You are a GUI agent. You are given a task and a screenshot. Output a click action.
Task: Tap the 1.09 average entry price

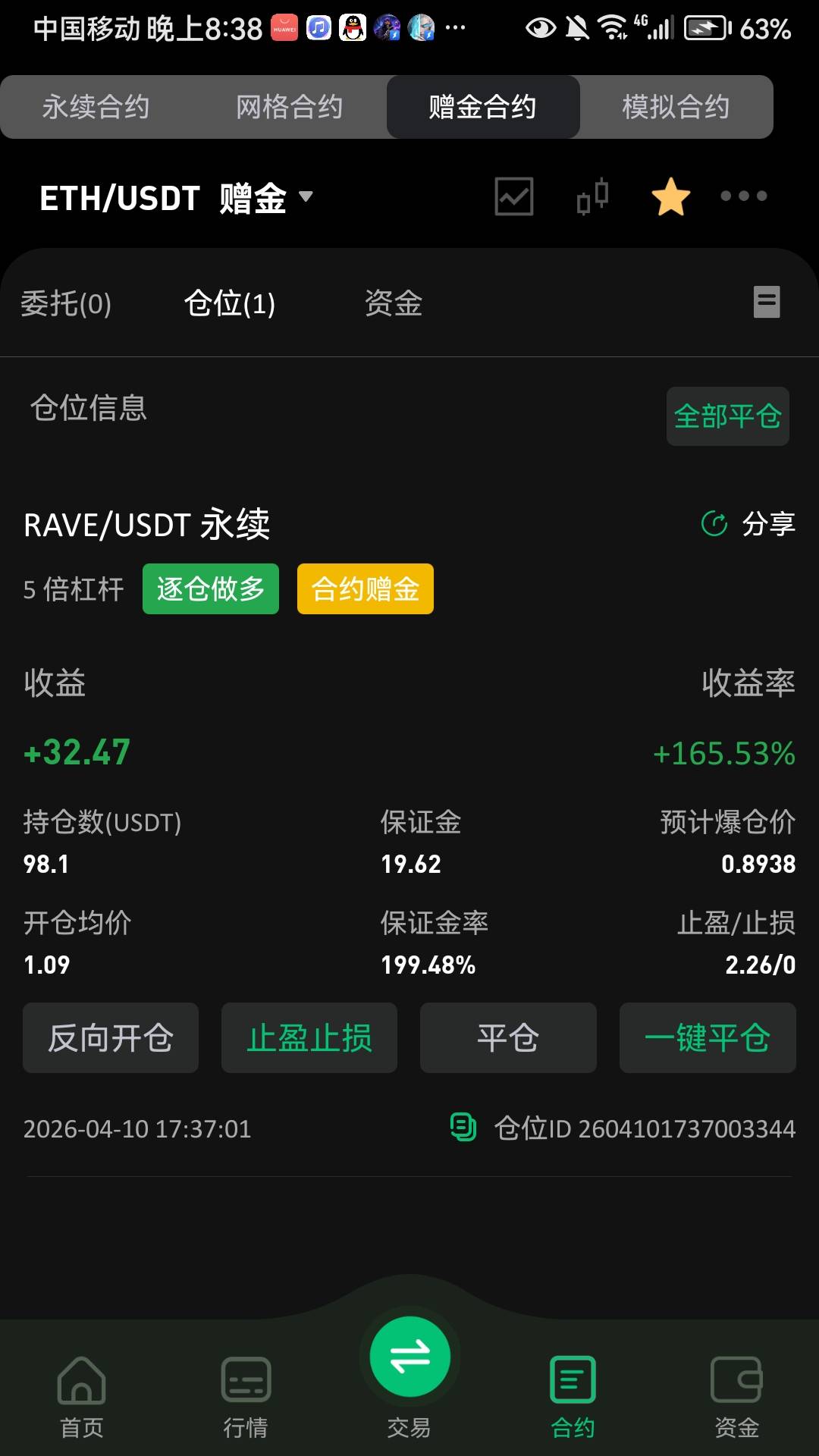[47, 965]
